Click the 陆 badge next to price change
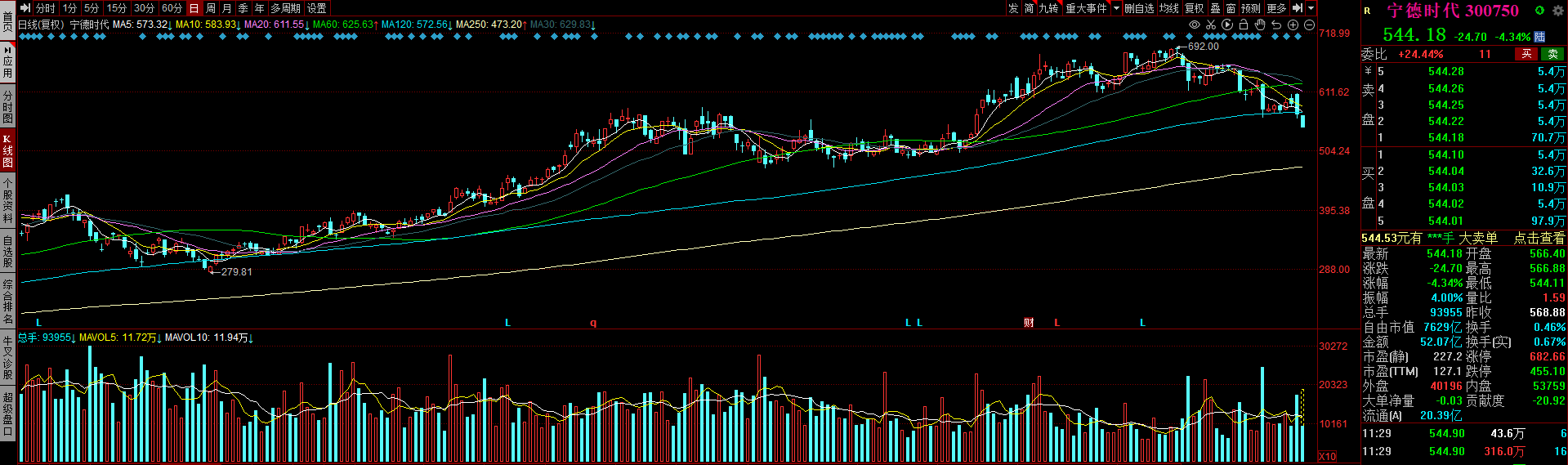 coord(1539,37)
